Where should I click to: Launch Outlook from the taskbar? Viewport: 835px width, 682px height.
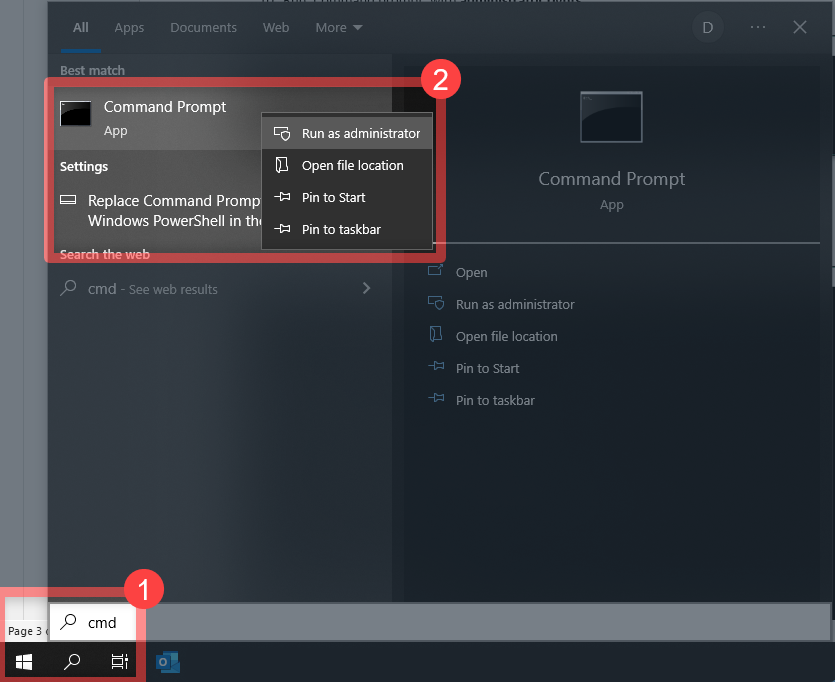(x=168, y=661)
